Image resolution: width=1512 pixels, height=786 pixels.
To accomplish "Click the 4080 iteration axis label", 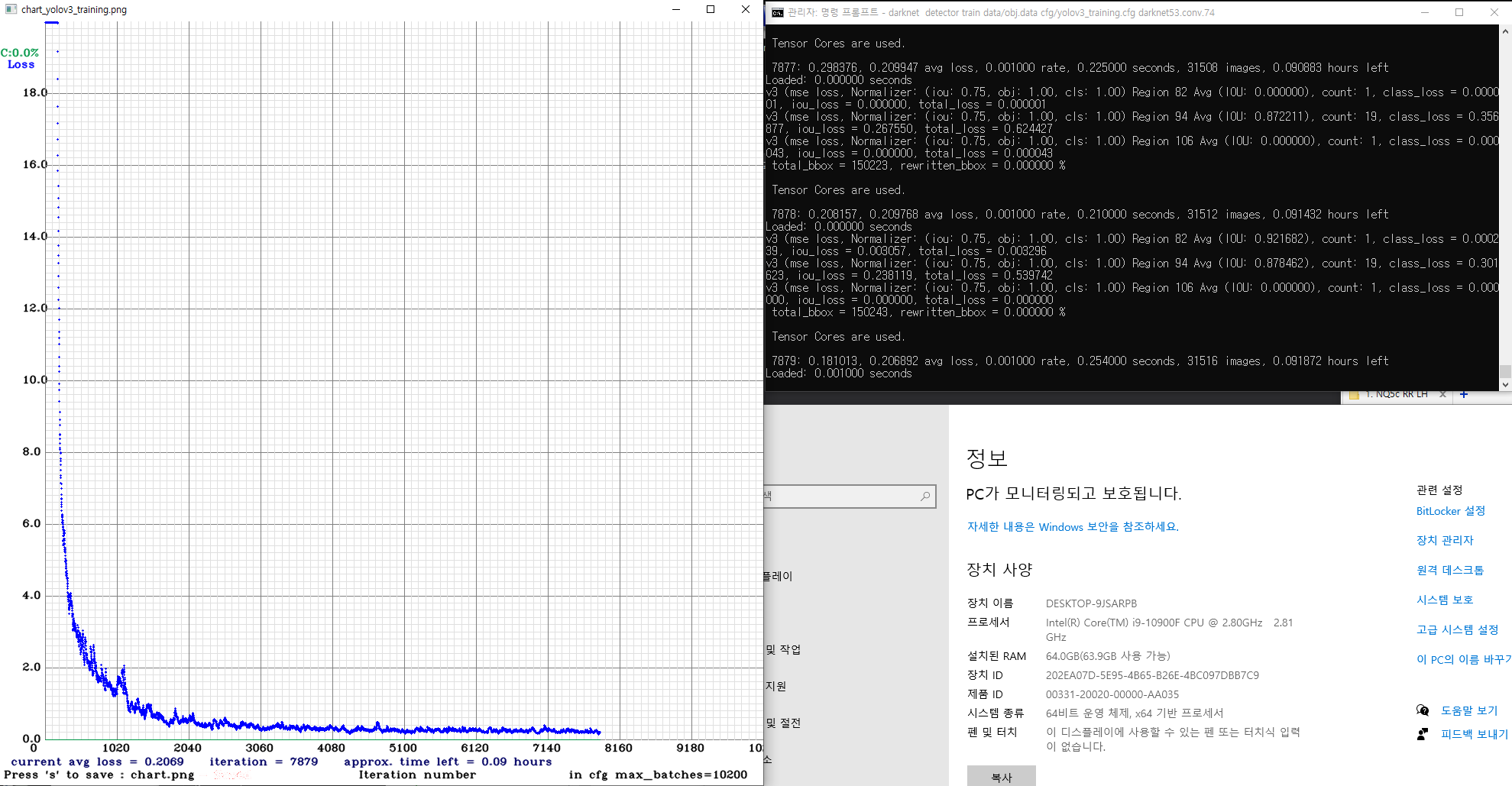I will (x=331, y=748).
